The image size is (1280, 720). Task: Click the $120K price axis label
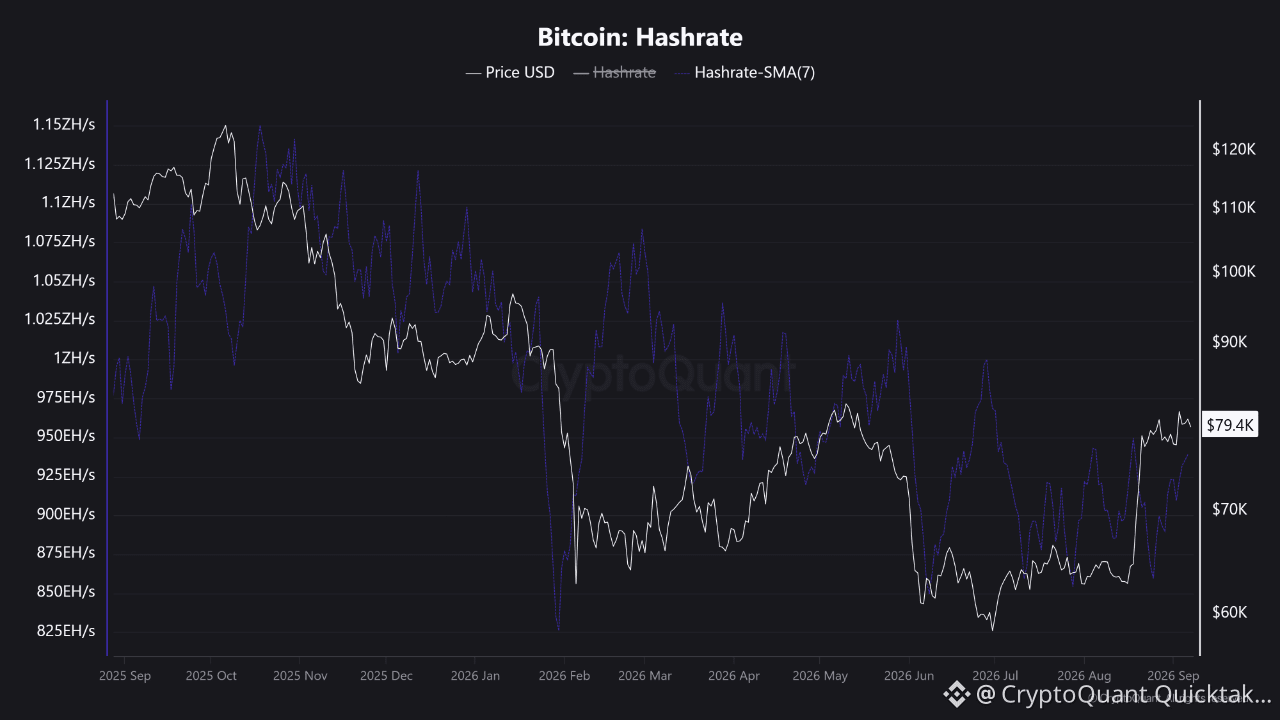point(1233,149)
